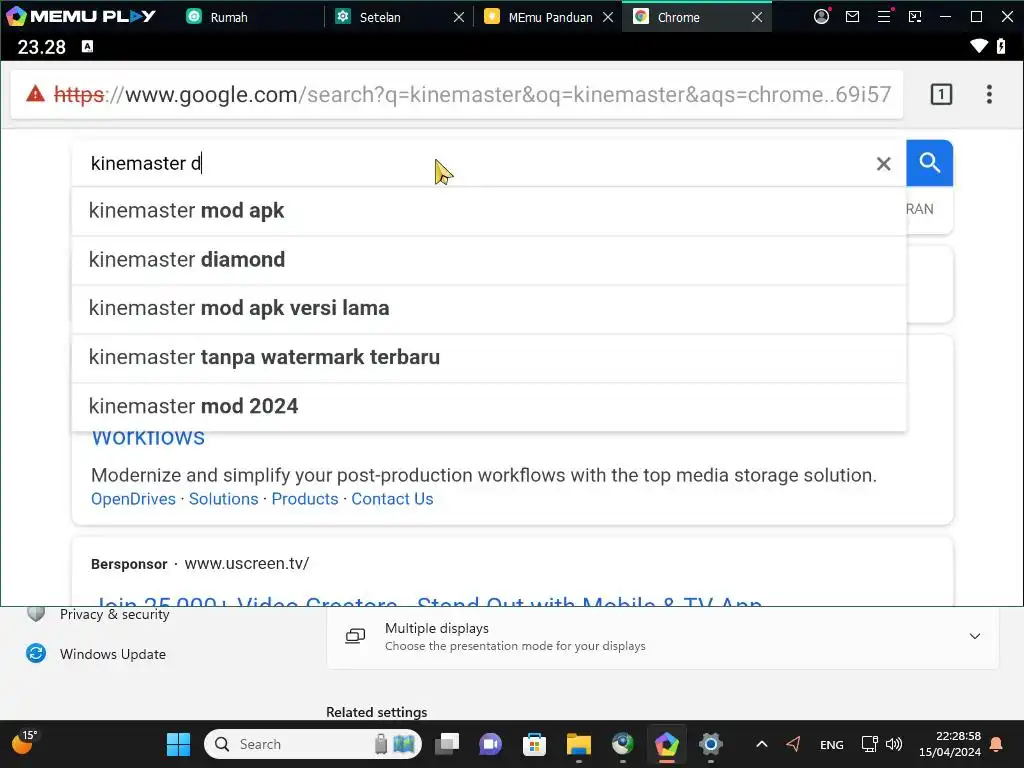Open the OpenDrives sitelink
This screenshot has height=768, width=1024.
click(x=133, y=499)
